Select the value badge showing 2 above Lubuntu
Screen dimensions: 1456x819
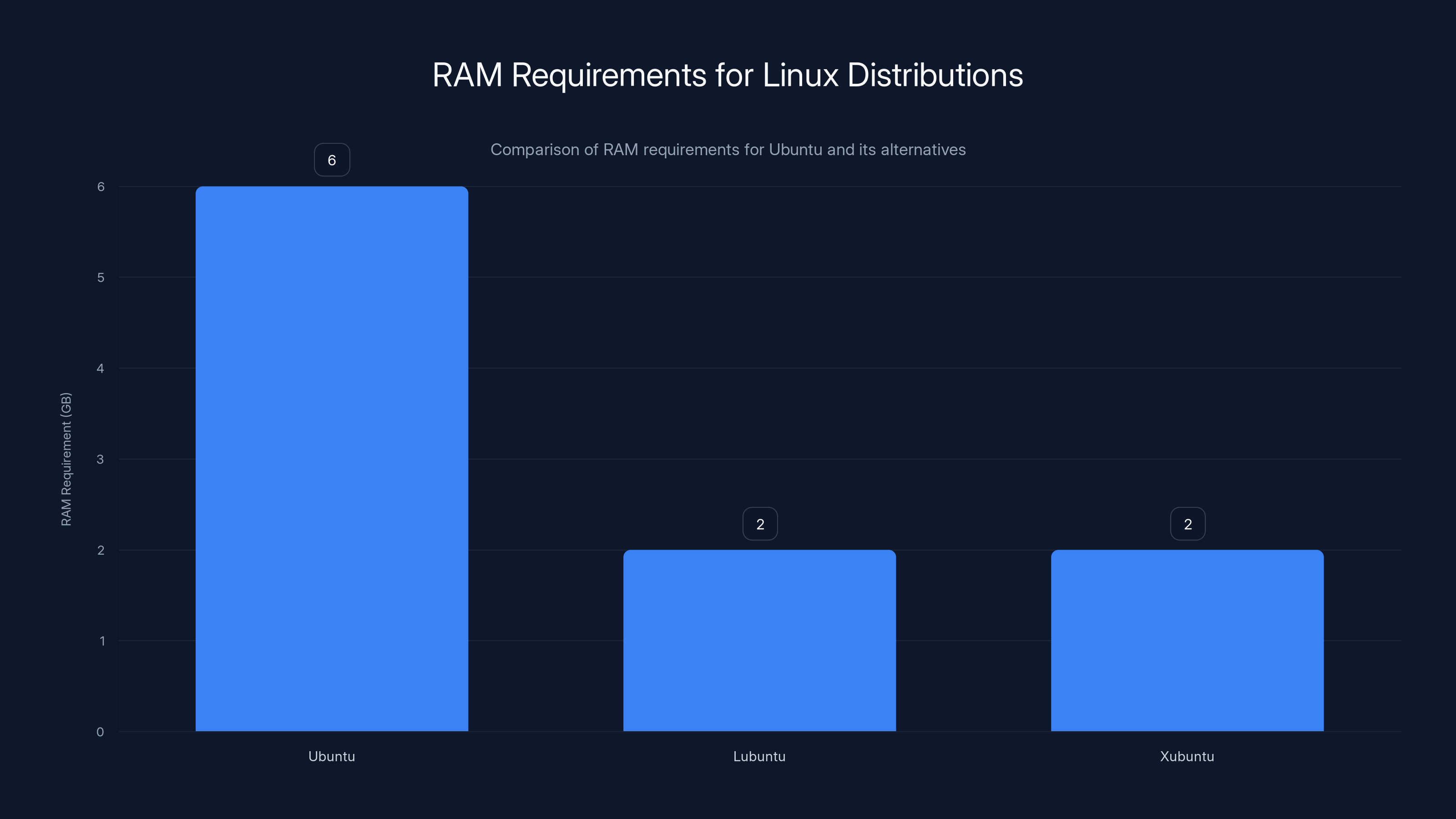point(760,523)
